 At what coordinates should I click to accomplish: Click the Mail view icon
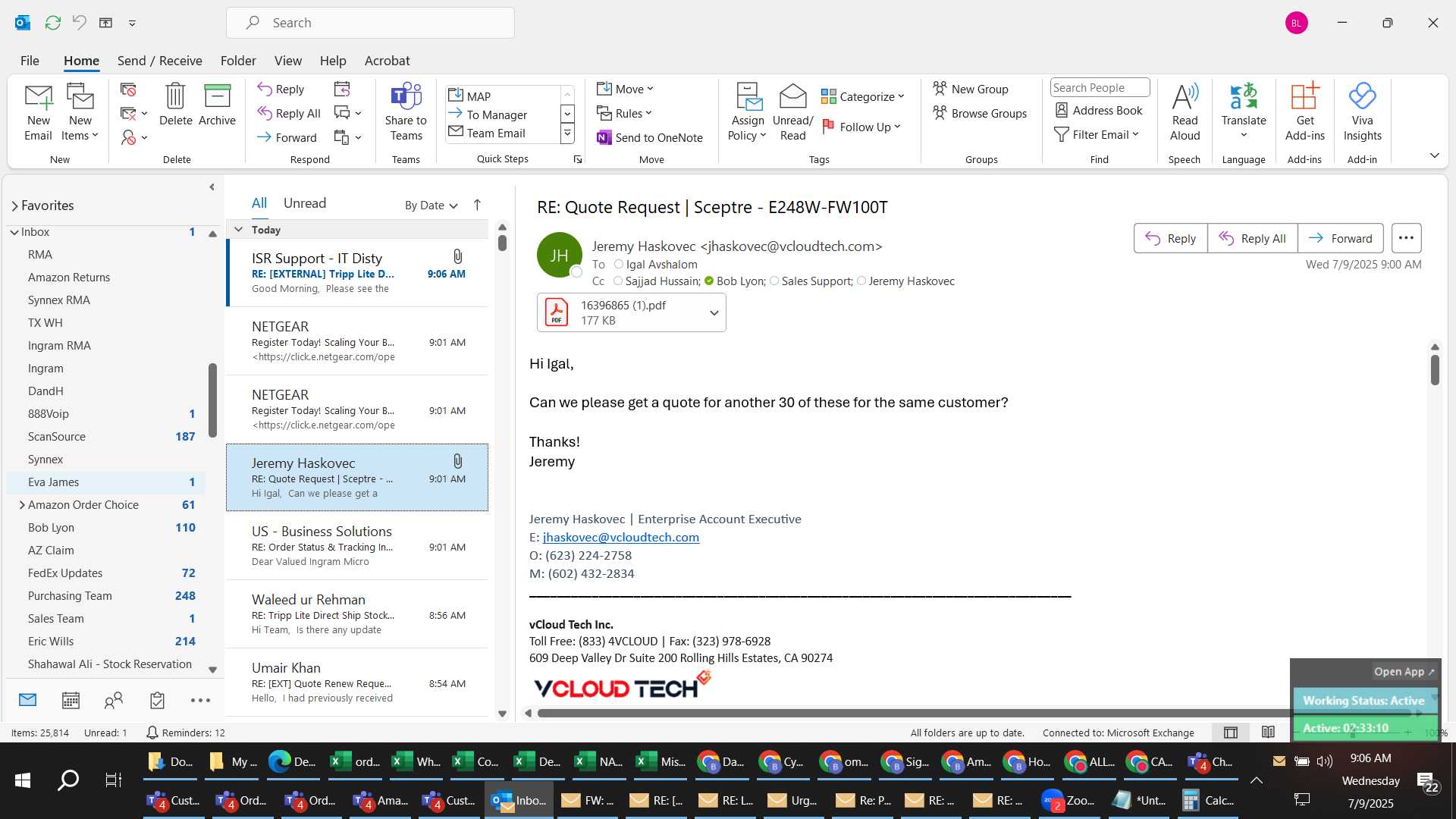[27, 700]
